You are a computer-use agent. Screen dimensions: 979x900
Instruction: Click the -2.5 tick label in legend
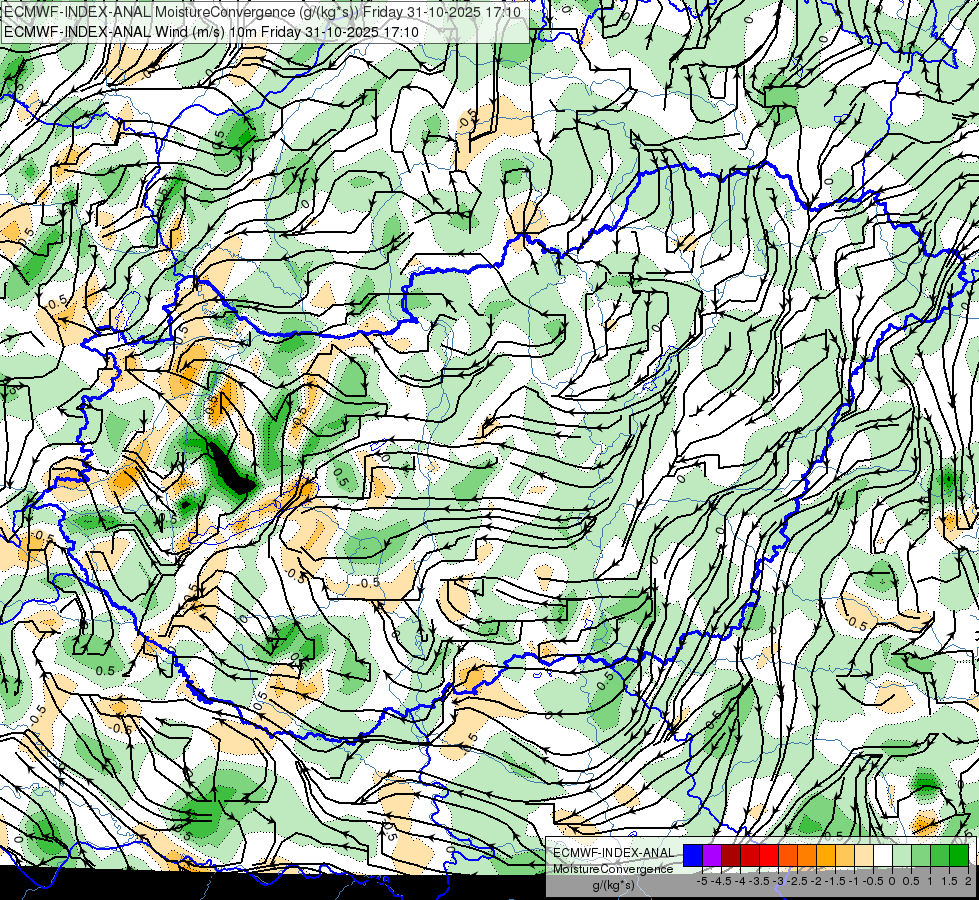(x=797, y=881)
